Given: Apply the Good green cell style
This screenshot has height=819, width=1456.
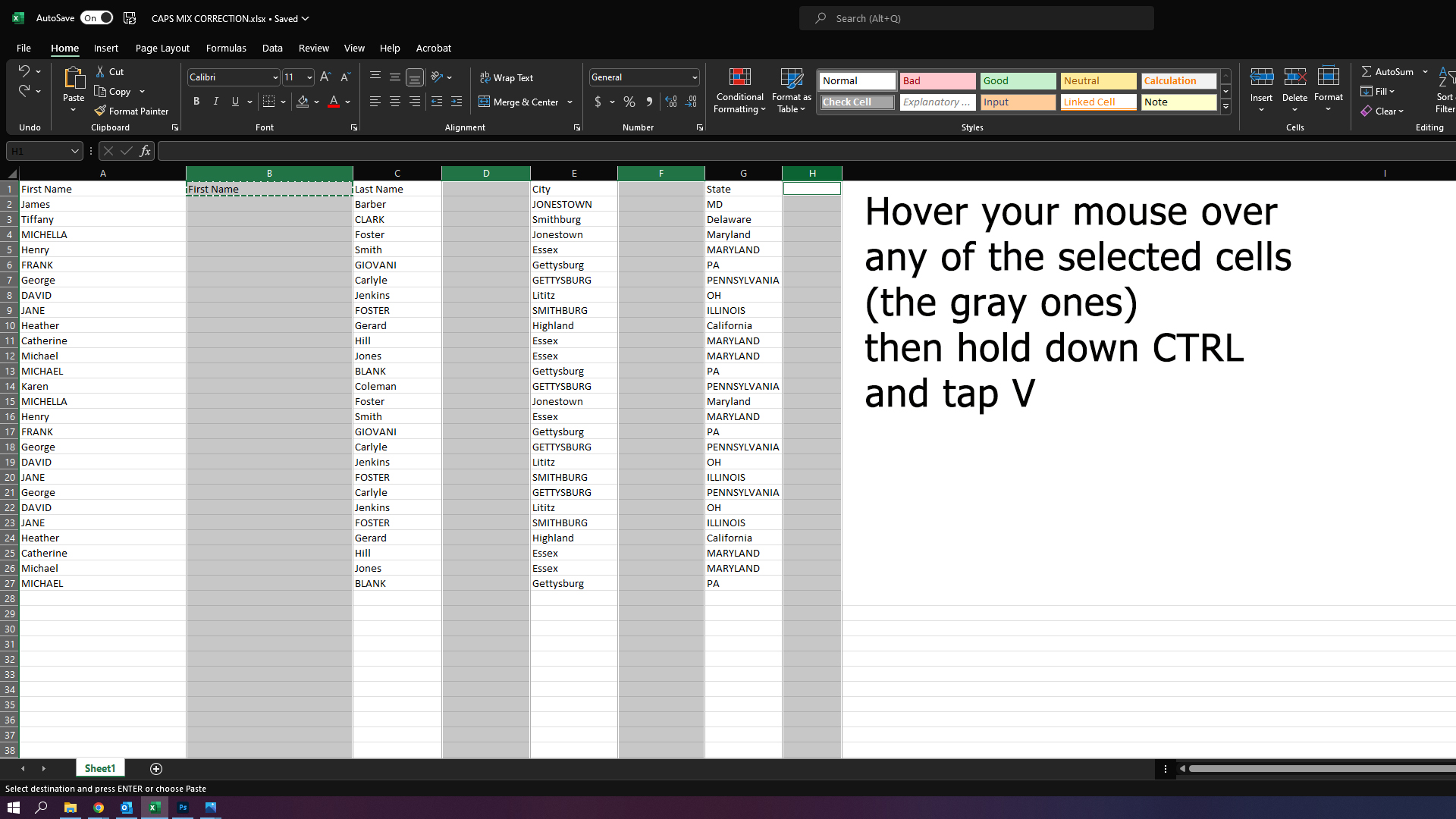Looking at the screenshot, I should 1018,80.
